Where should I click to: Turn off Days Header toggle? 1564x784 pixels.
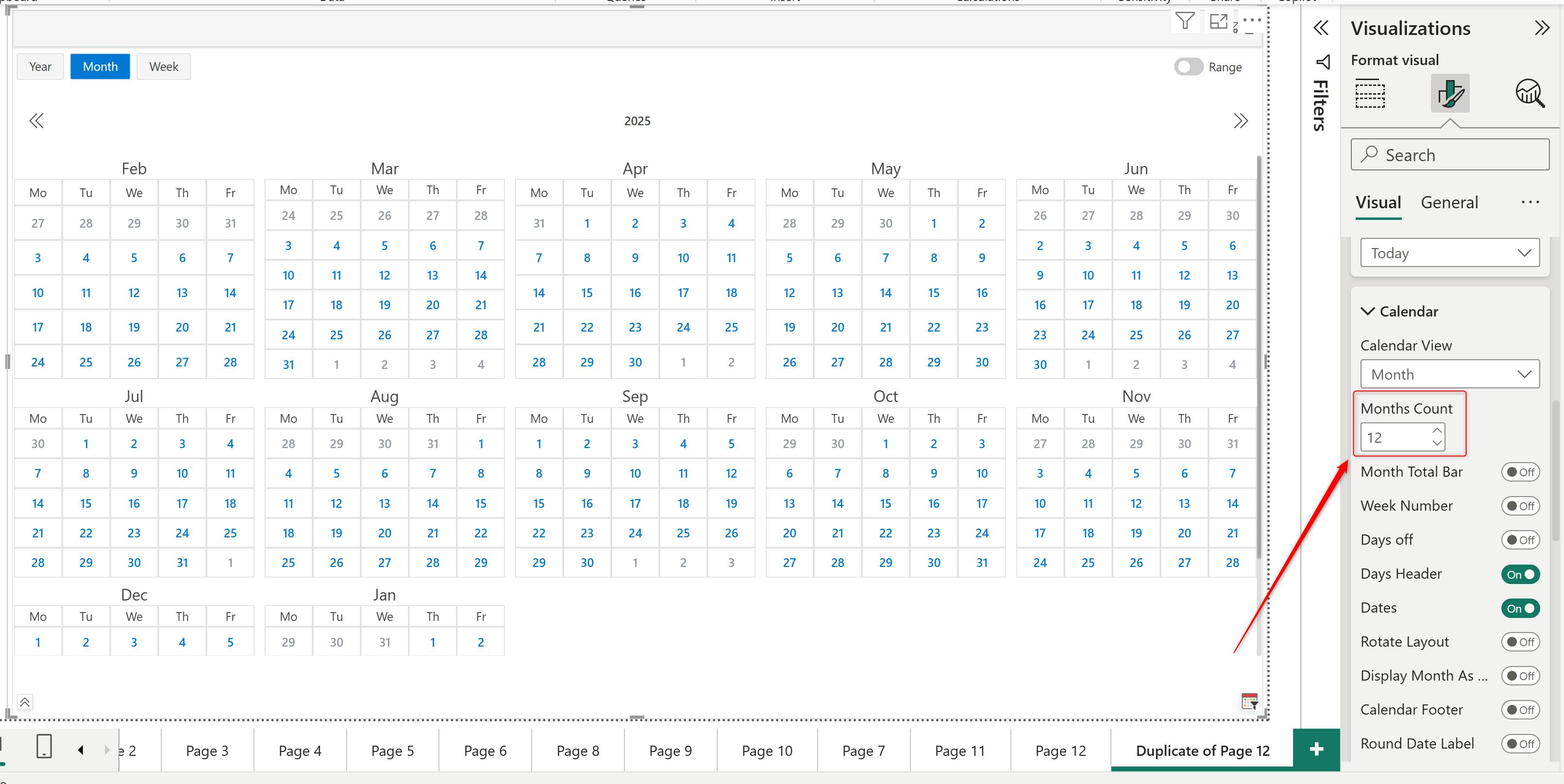[x=1520, y=574]
